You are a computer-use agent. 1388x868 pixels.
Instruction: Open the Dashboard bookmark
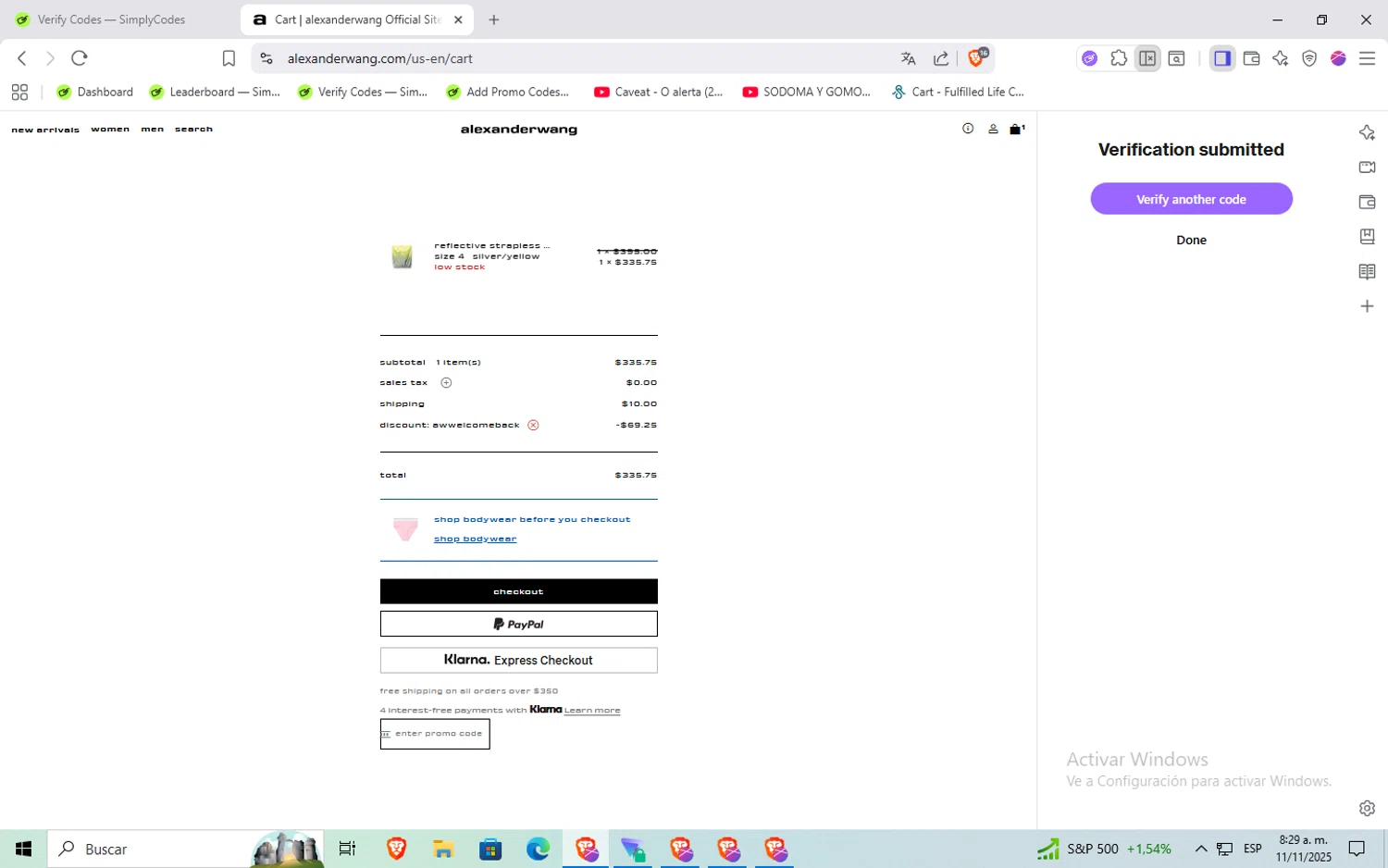pos(94,92)
